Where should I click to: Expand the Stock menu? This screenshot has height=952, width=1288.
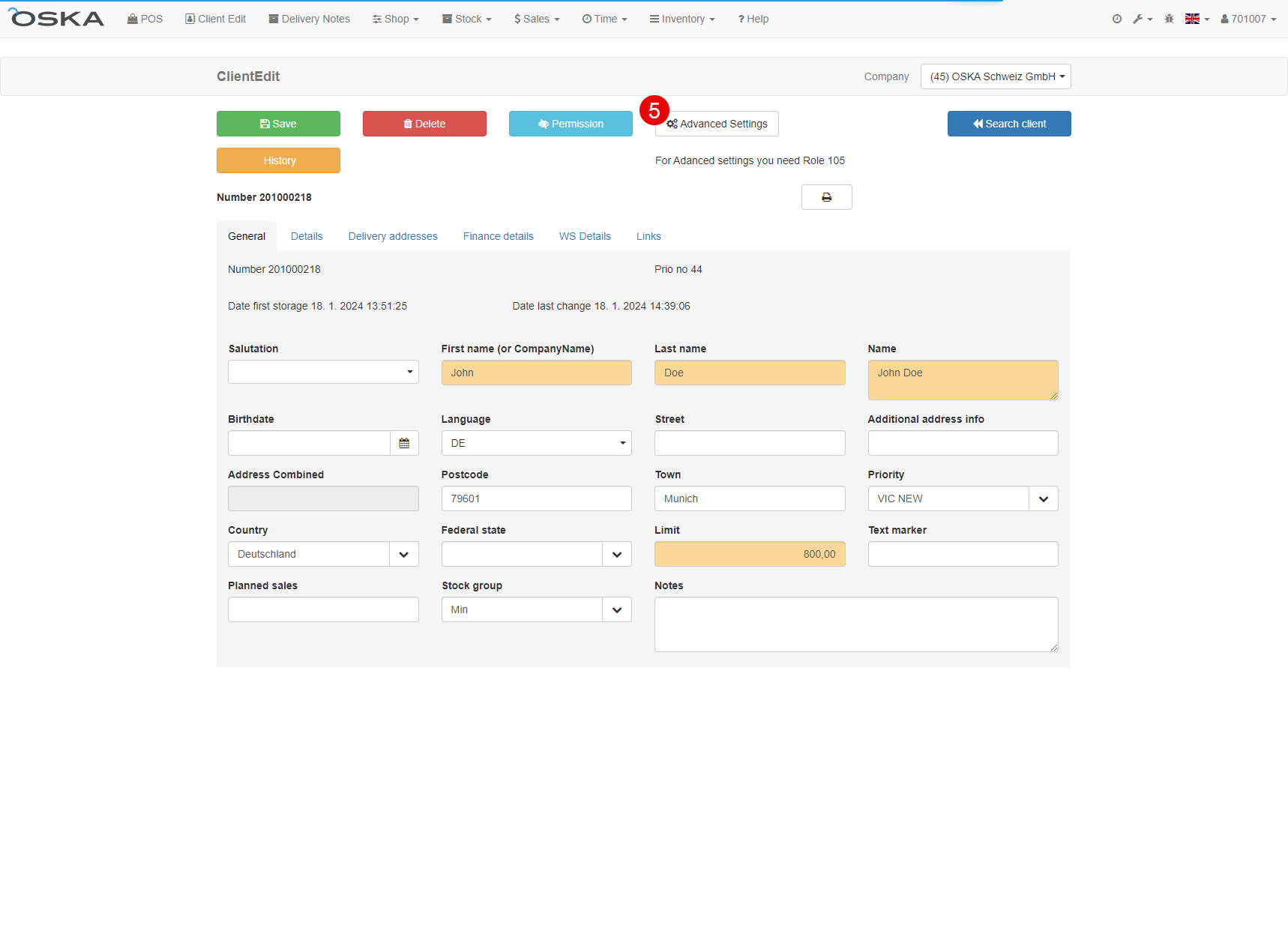point(467,19)
